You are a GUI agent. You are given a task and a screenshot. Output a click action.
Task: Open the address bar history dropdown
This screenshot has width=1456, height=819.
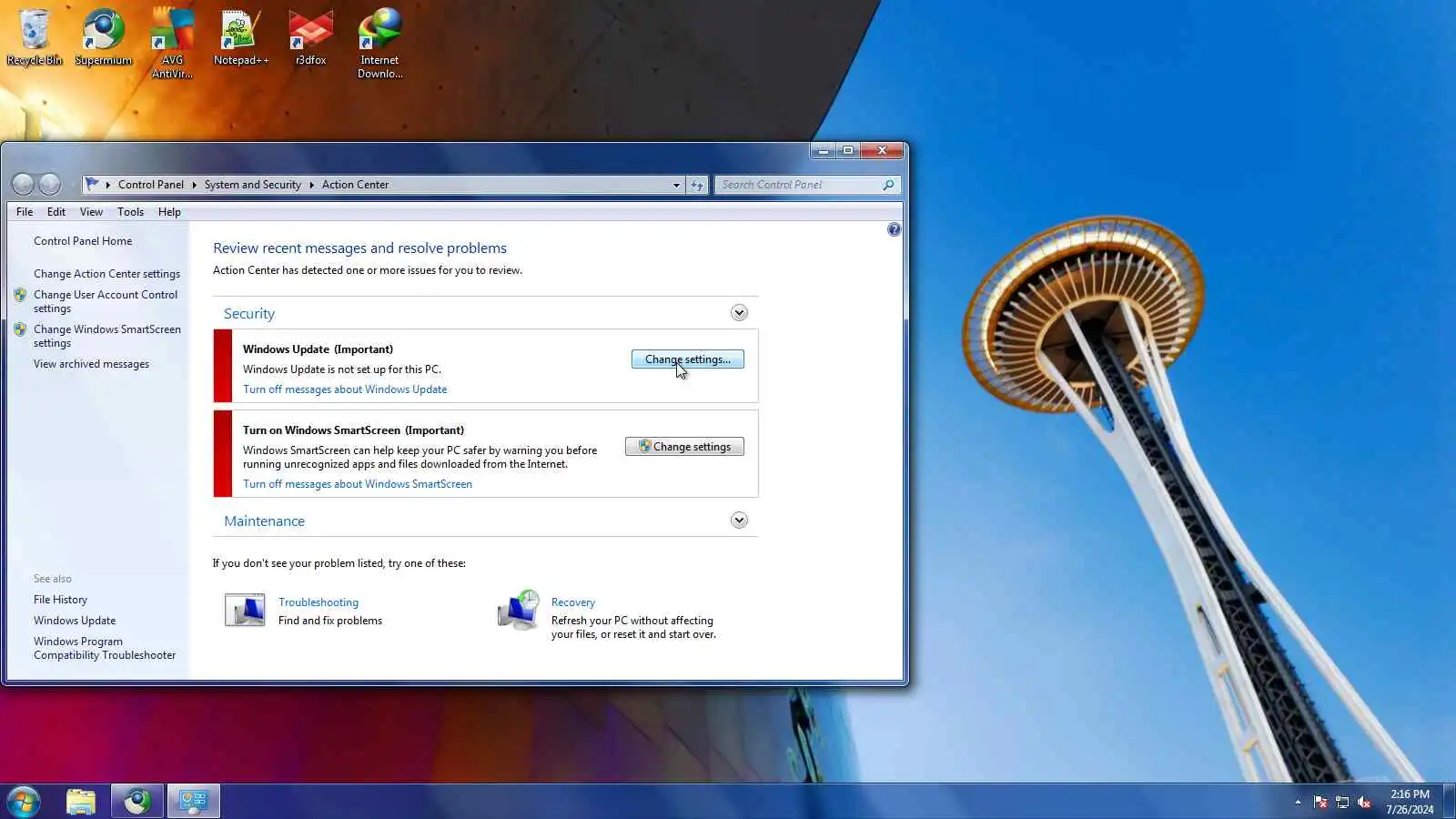676,185
